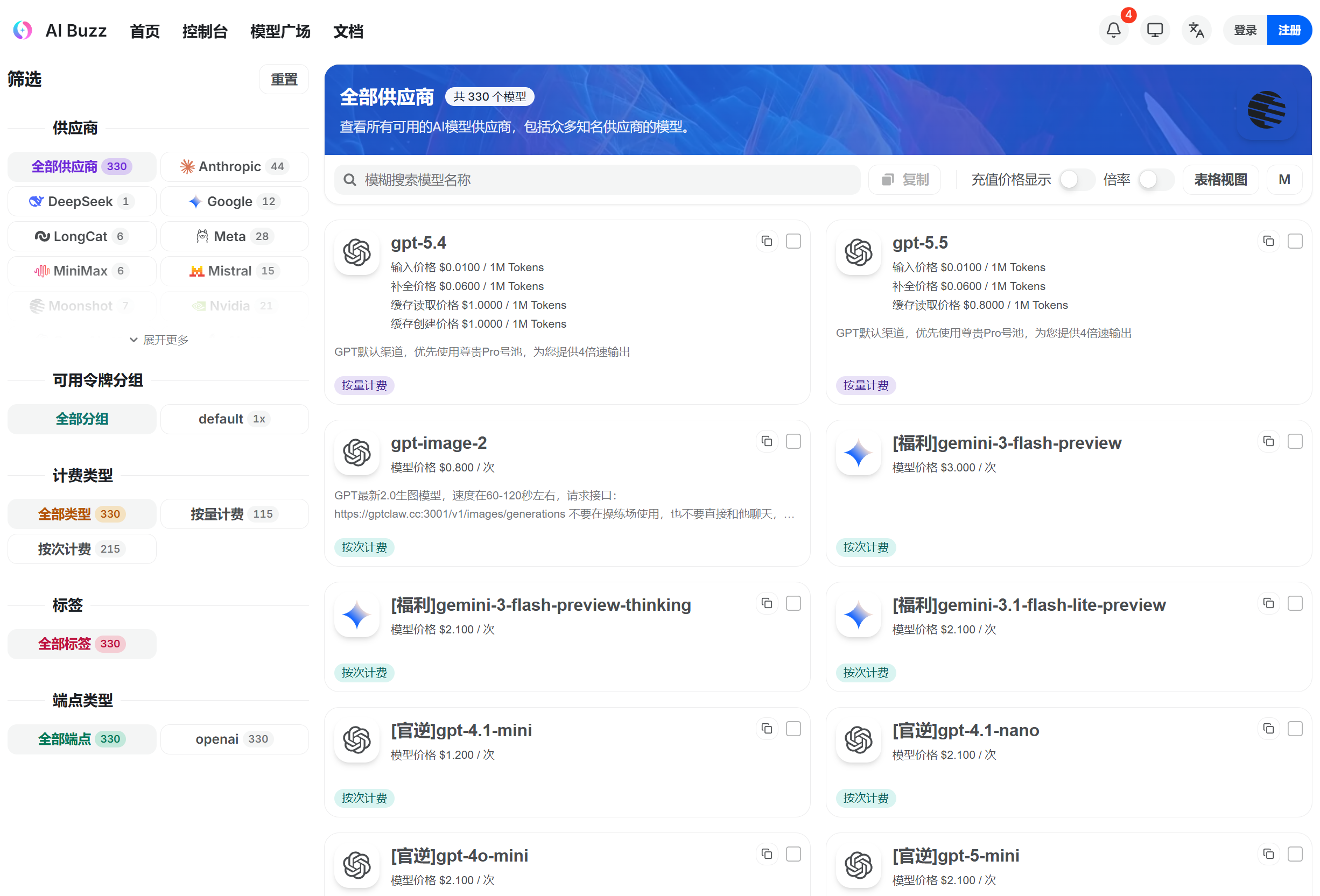Check the gpt-5.4 selection checkbox
Viewport: 1320px width, 896px height.
794,241
